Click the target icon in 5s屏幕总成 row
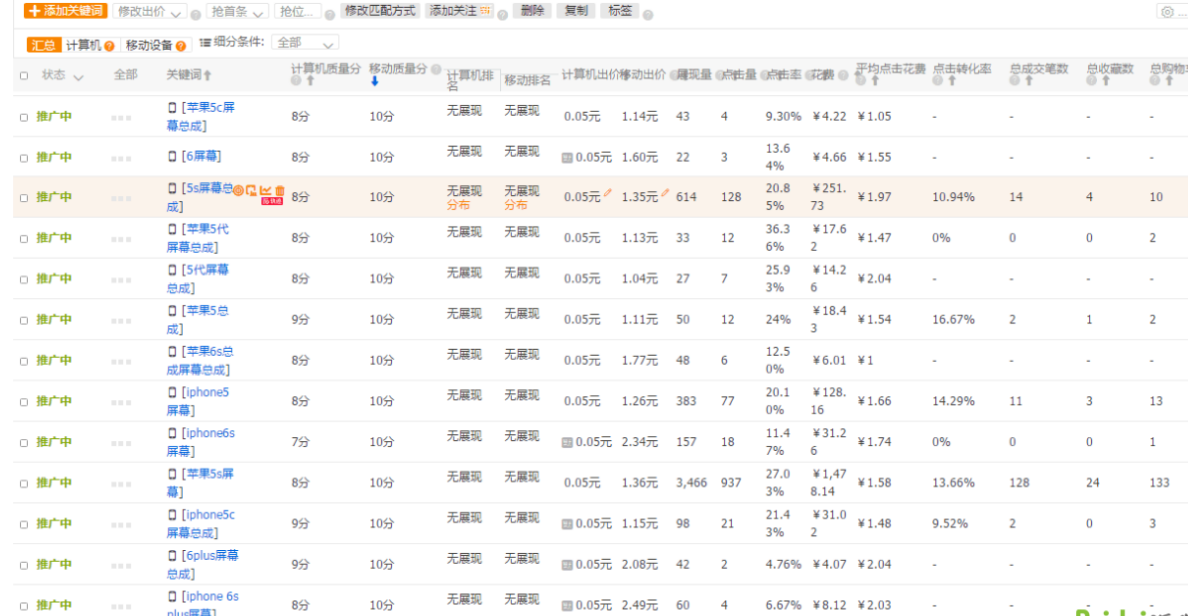Screen dimensions: 1188x616 click(x=238, y=191)
